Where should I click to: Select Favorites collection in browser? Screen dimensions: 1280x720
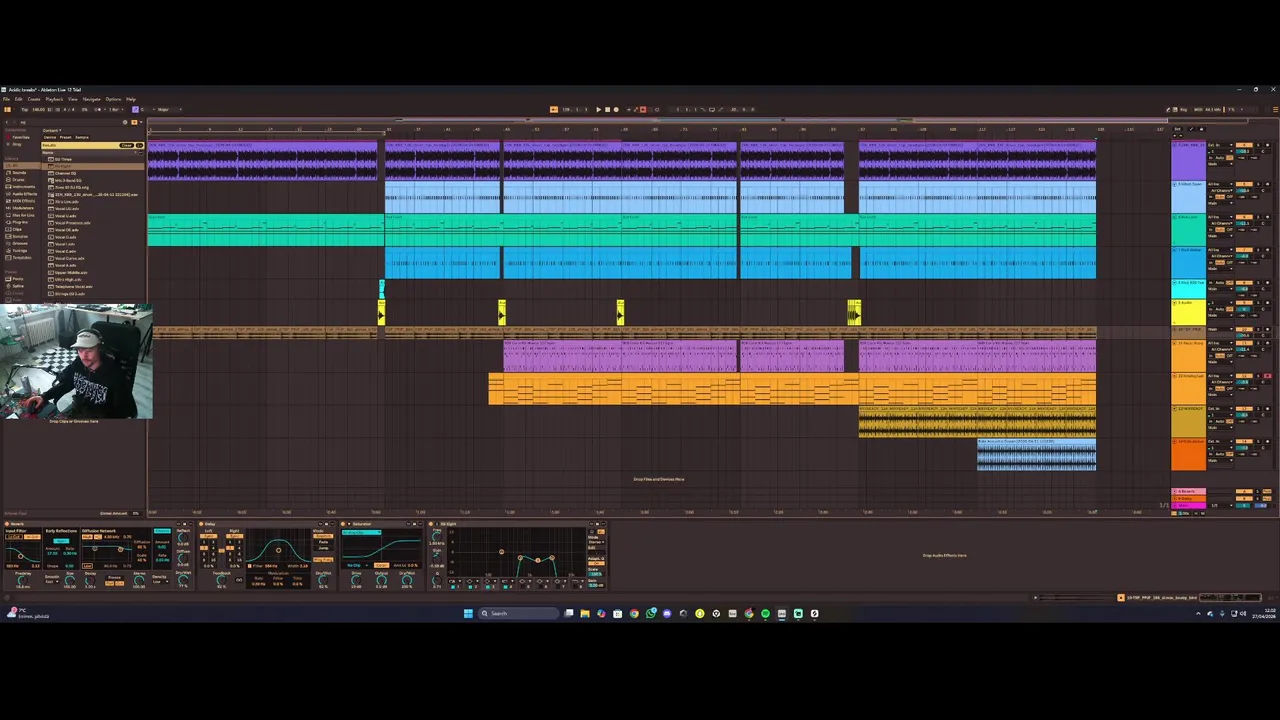pyautogui.click(x=18, y=137)
